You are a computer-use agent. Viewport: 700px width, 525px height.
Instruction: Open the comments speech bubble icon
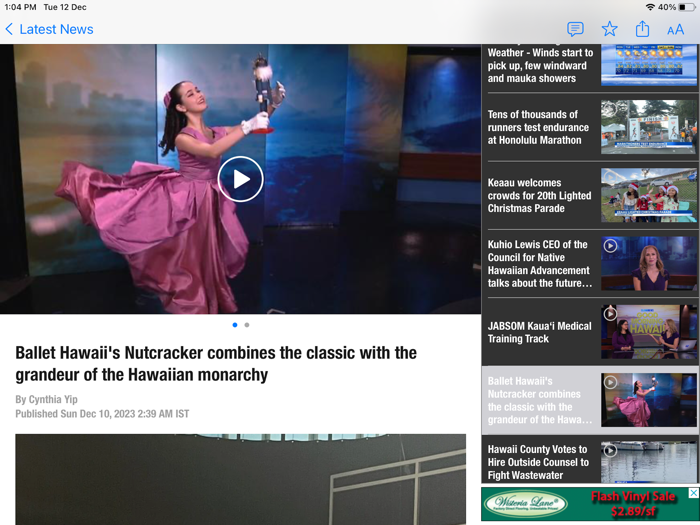click(x=575, y=29)
